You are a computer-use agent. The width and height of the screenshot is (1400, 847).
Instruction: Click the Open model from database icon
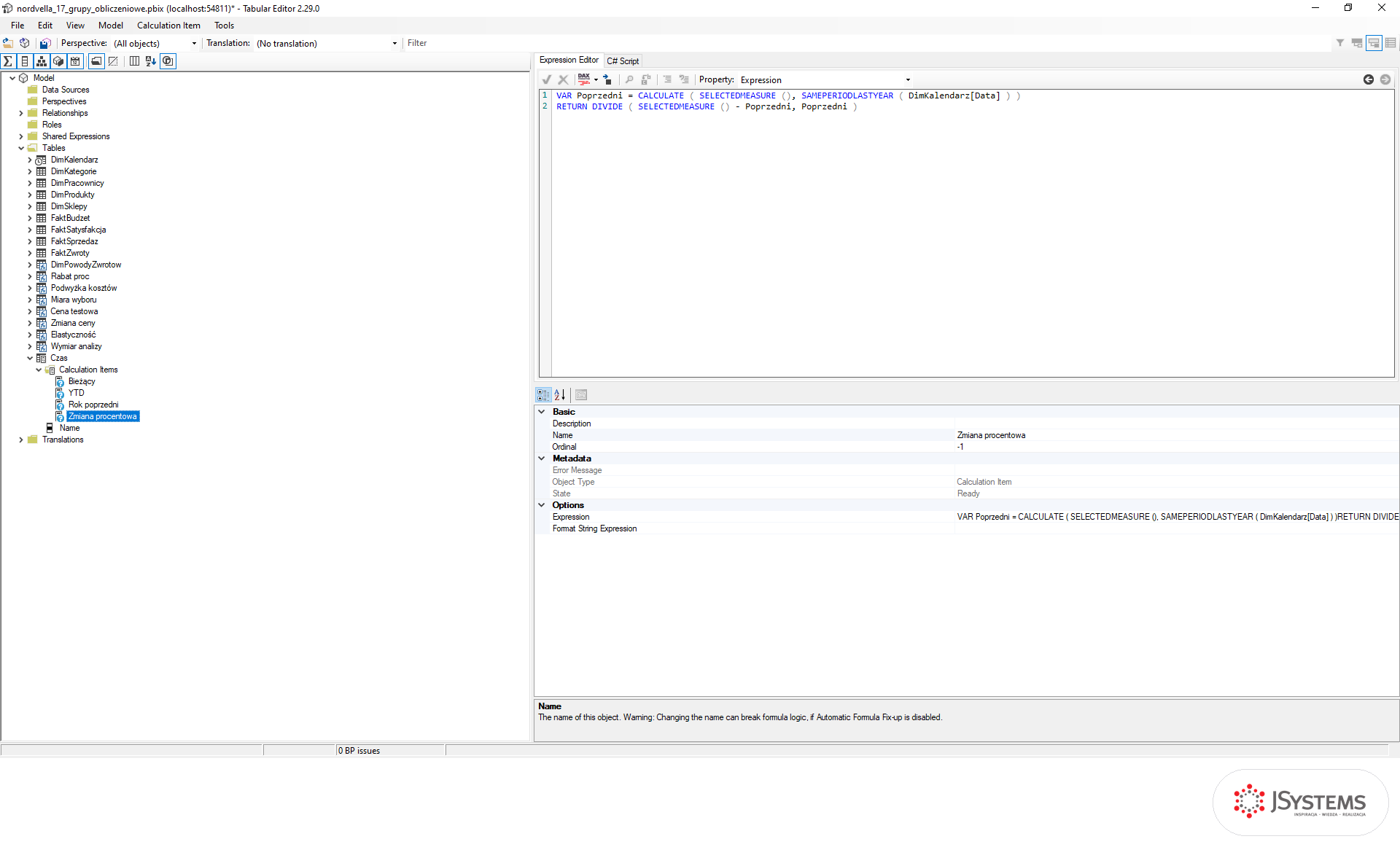click(25, 43)
